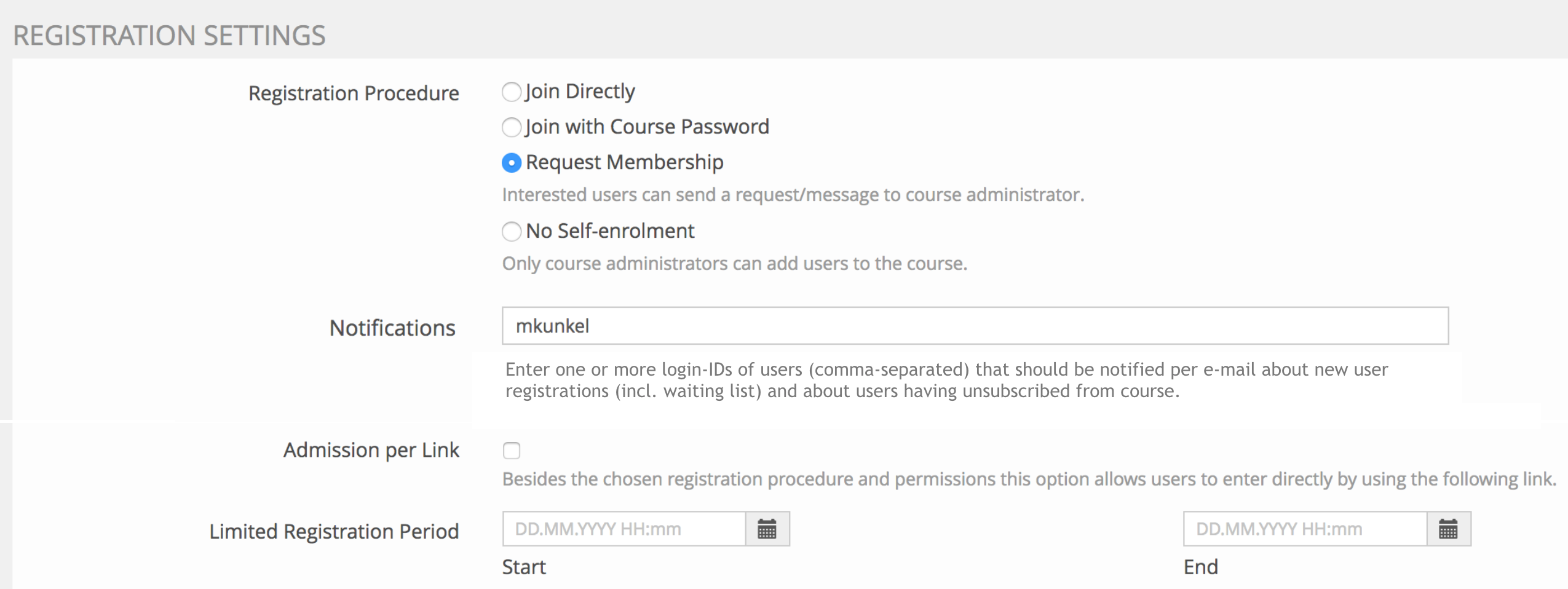Focus the Start date input field
The height and width of the screenshot is (589, 1568).
[x=624, y=529]
